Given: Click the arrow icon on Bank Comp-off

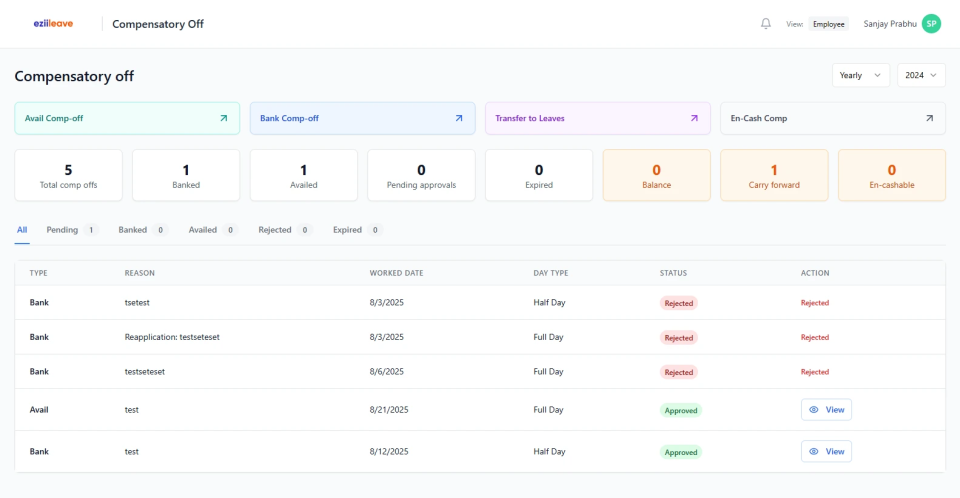Looking at the screenshot, I should (x=459, y=118).
